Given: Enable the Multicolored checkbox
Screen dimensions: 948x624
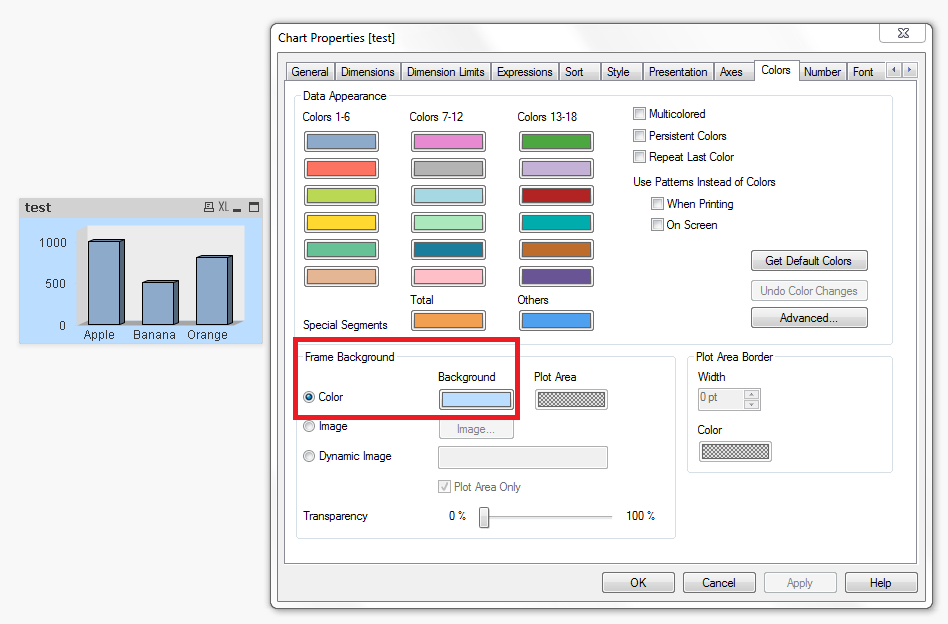Looking at the screenshot, I should (x=639, y=114).
